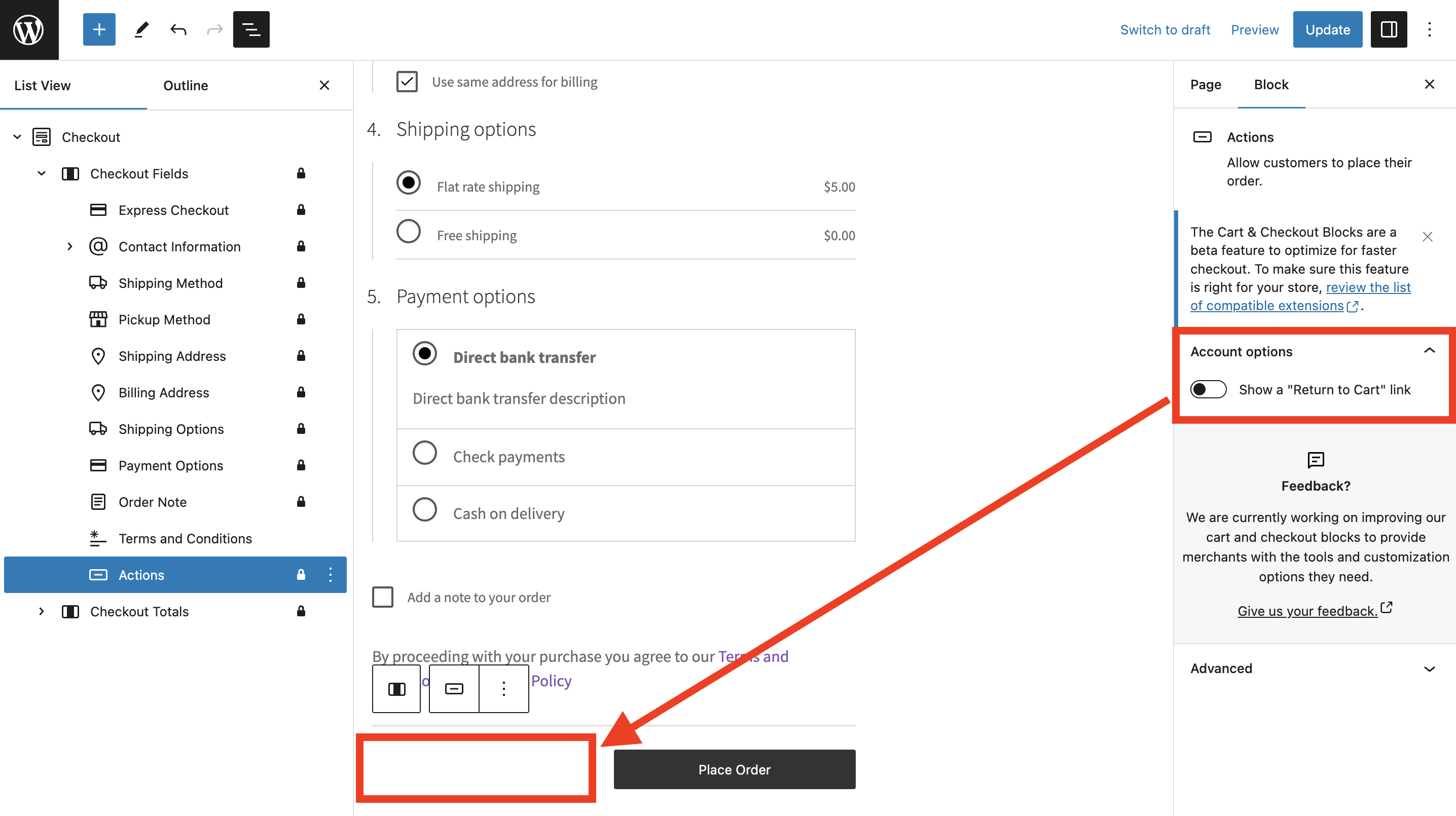Click the Update button
1456x816 pixels.
pos(1327,29)
